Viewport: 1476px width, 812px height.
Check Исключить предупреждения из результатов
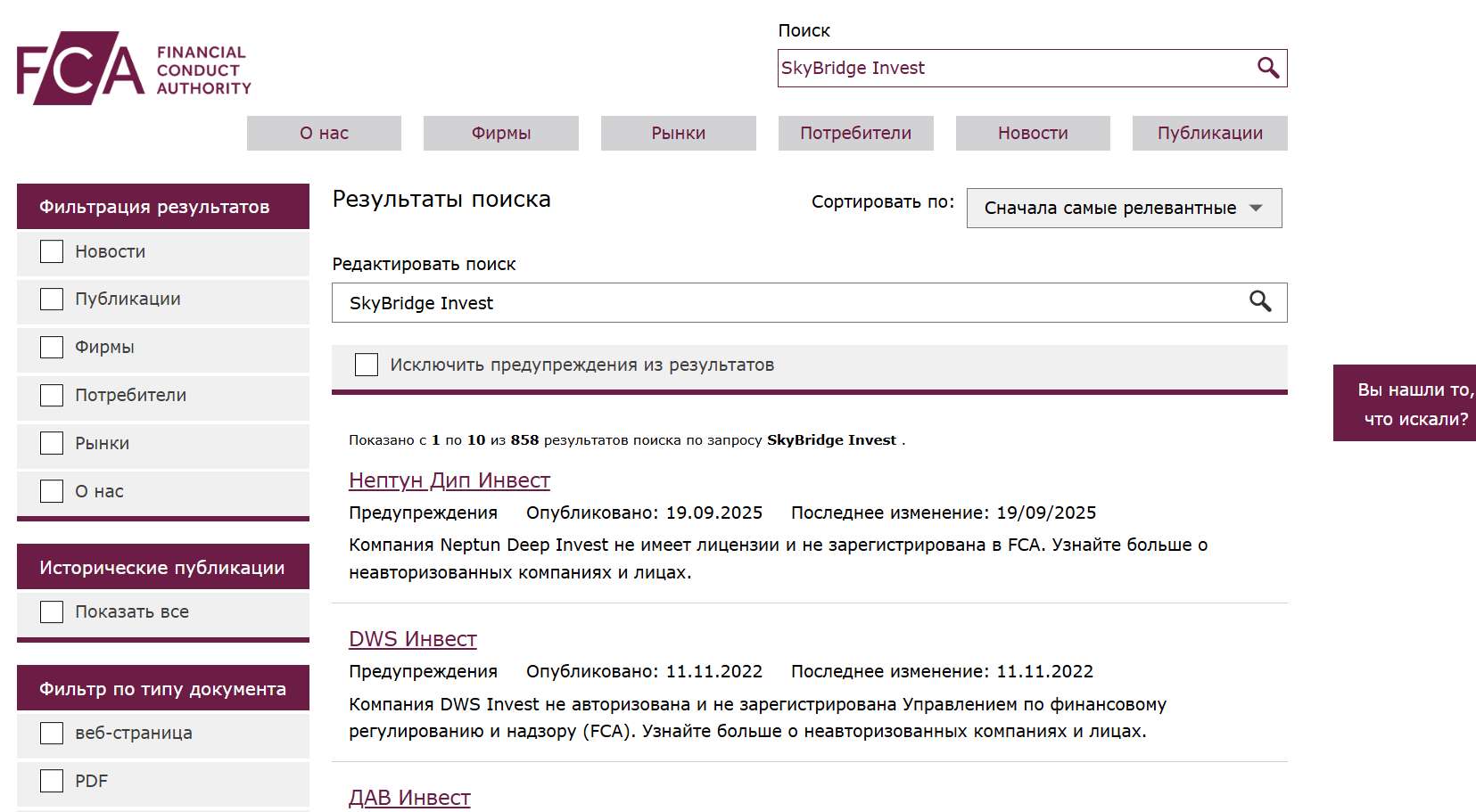(x=367, y=365)
